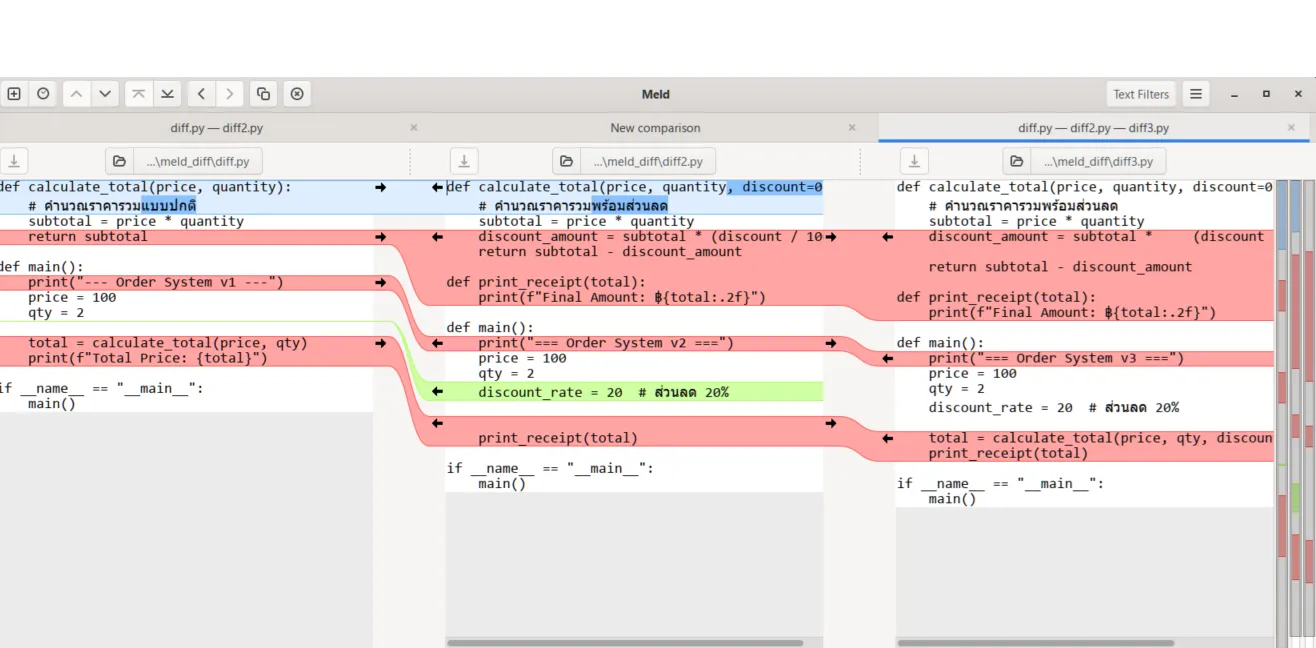The width and height of the screenshot is (1316, 648).
Task: Go to previous change with up chevron
Action: 77,94
